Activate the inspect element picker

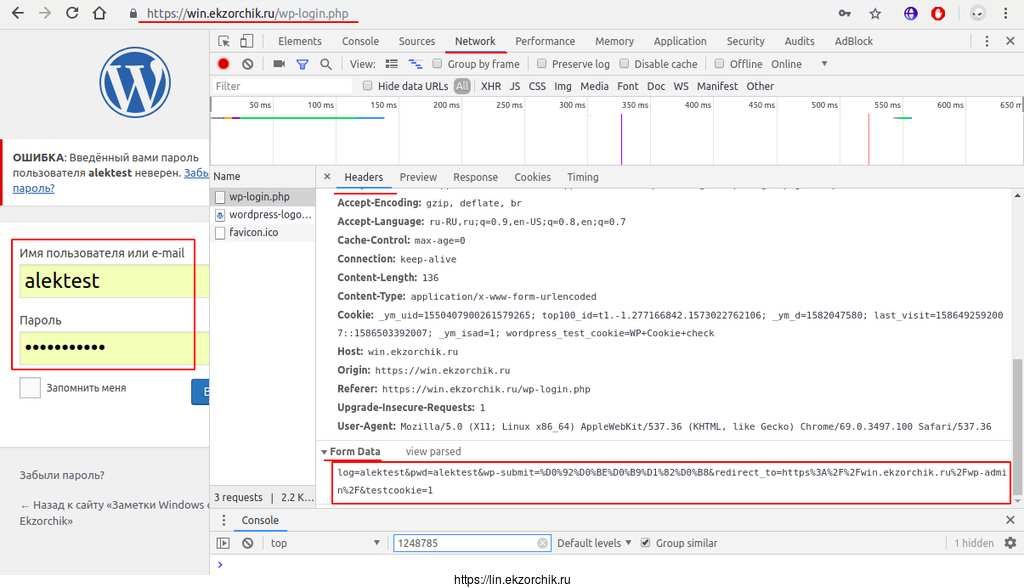[224, 41]
